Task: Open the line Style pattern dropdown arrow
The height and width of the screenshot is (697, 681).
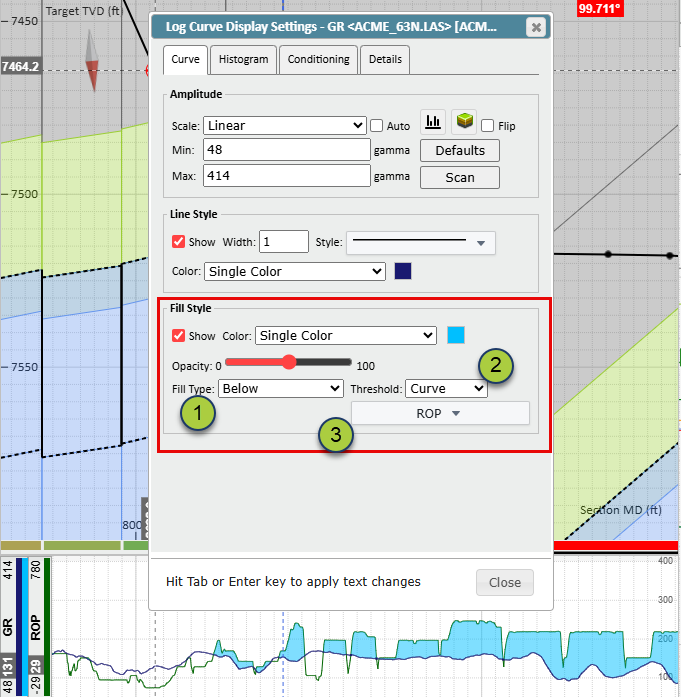Action: [481, 243]
